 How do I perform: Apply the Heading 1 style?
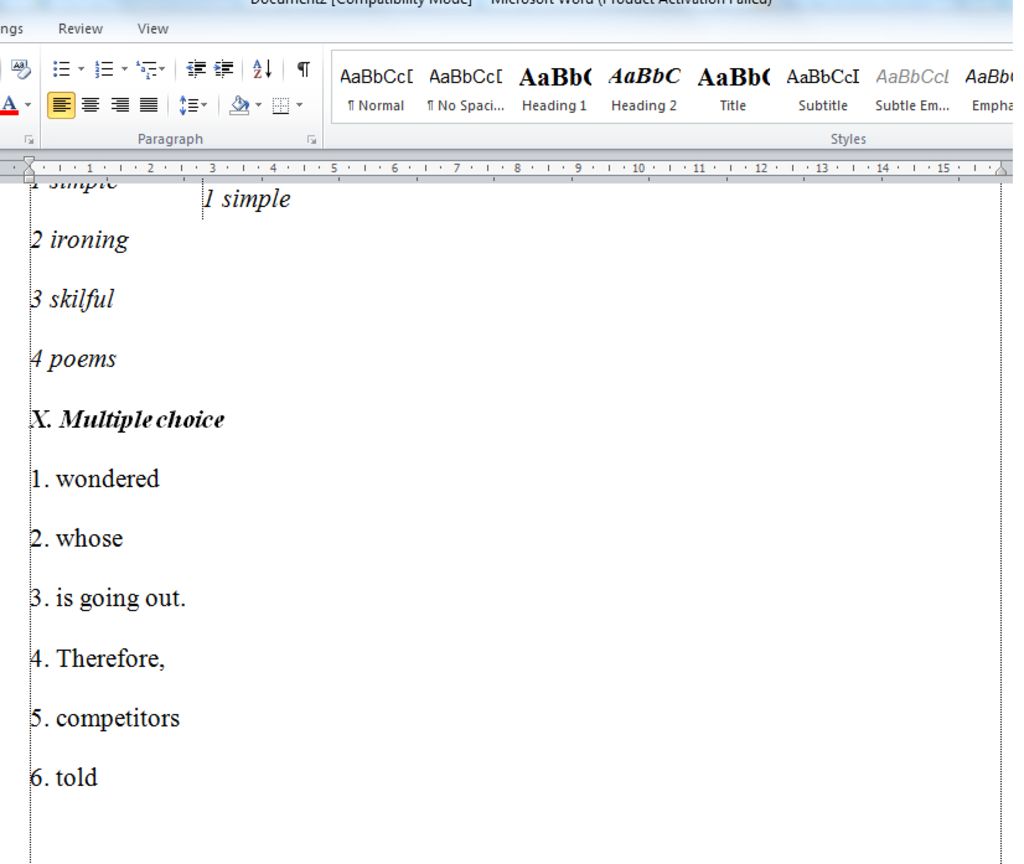coord(554,89)
